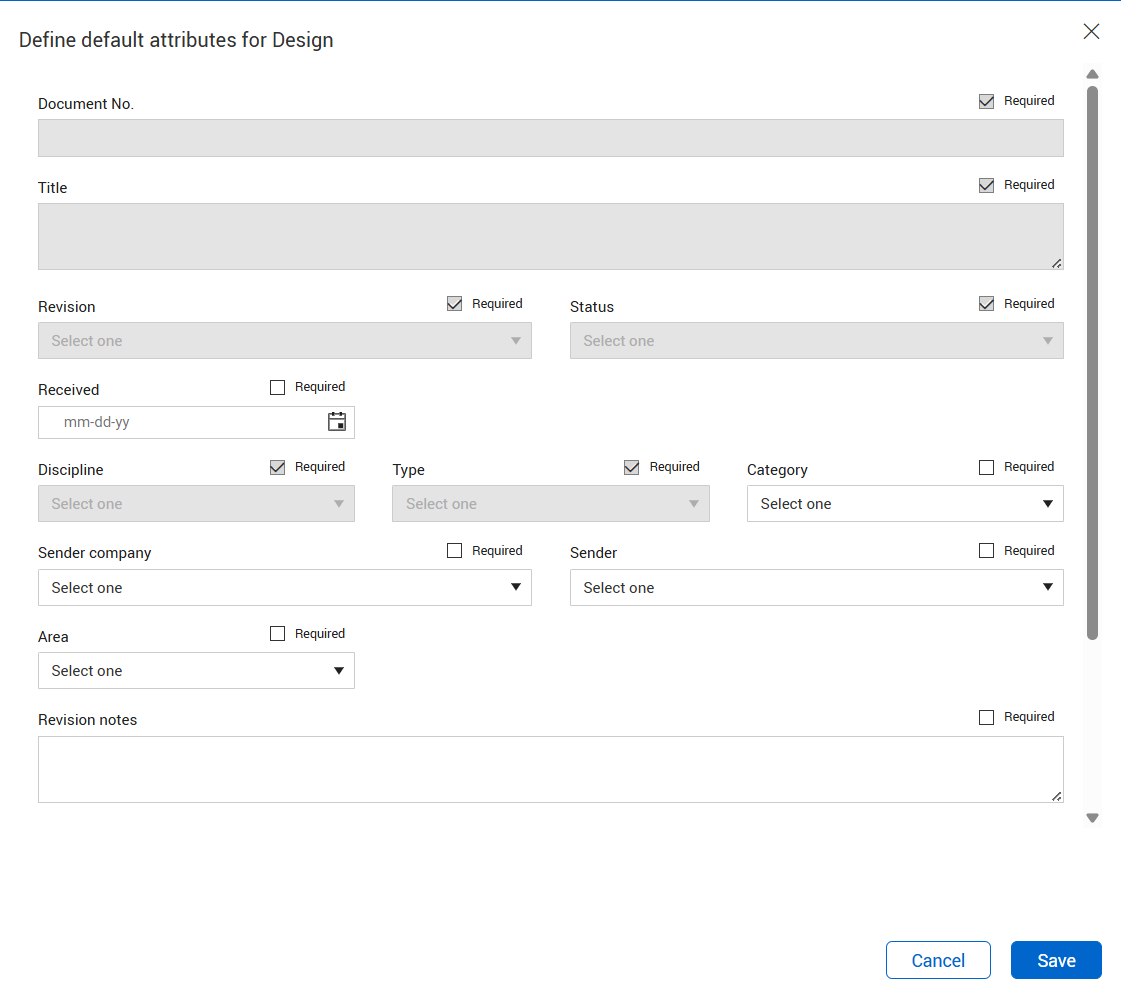Close the Define default attributes dialog
This screenshot has height=994, width=1121.
(1091, 31)
